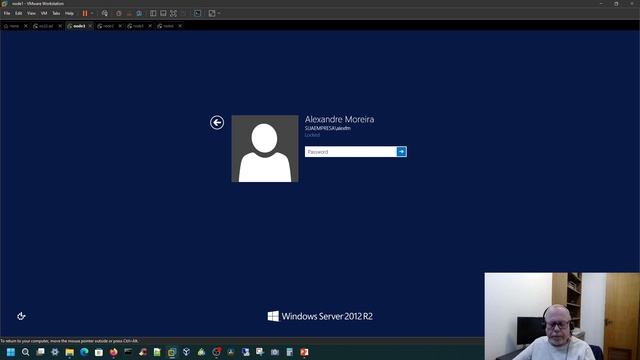Close the node1 tab

coord(90,26)
